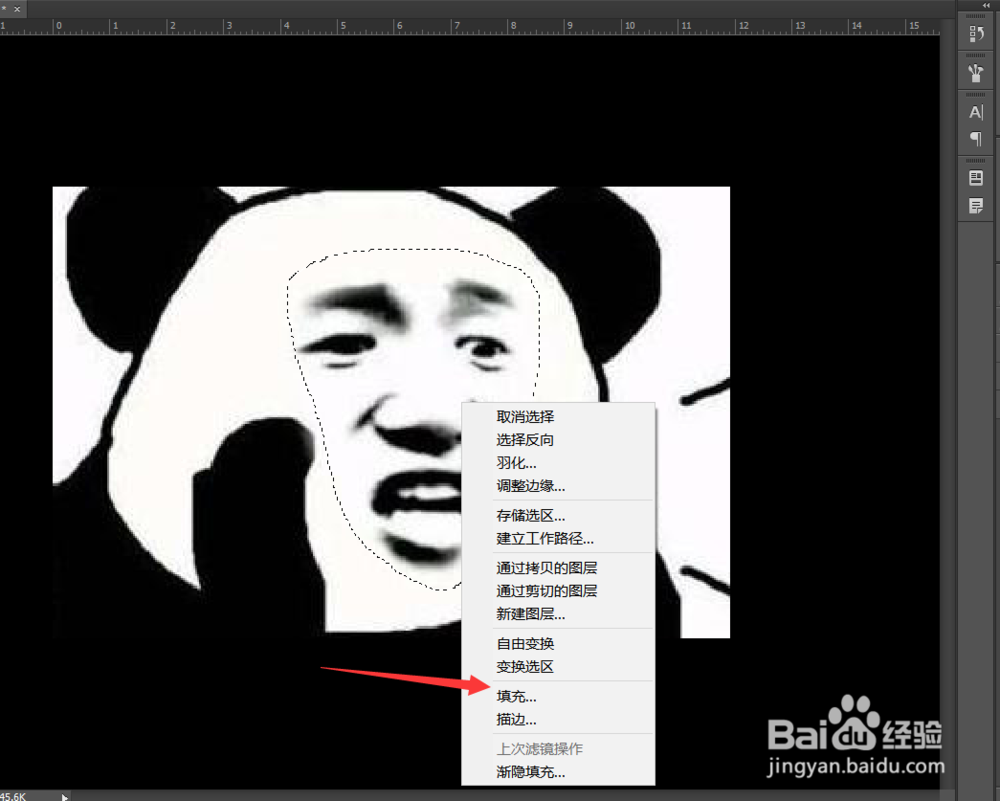Open the Brush Presets panel icon

click(x=976, y=73)
